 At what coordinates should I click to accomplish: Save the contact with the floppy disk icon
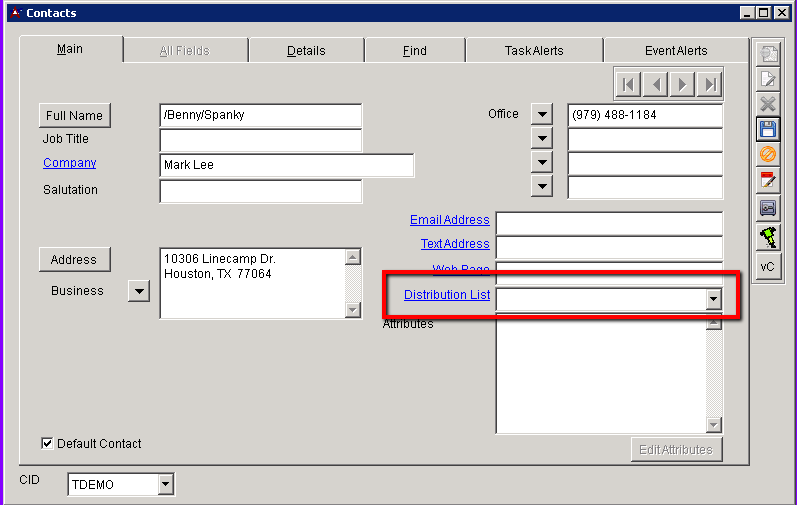pos(768,130)
